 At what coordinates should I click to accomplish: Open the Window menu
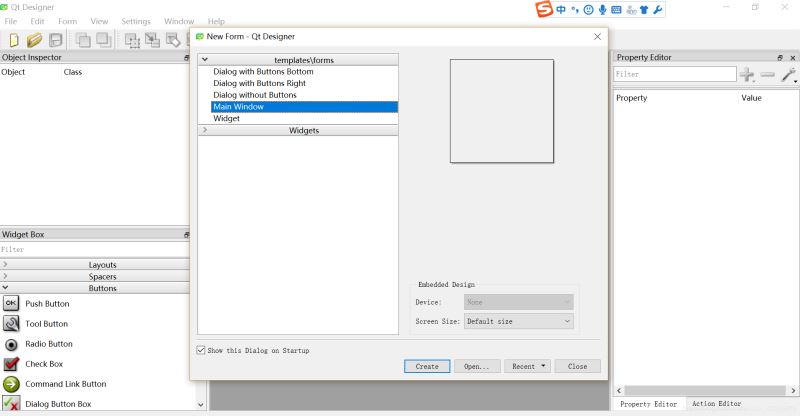coord(179,21)
